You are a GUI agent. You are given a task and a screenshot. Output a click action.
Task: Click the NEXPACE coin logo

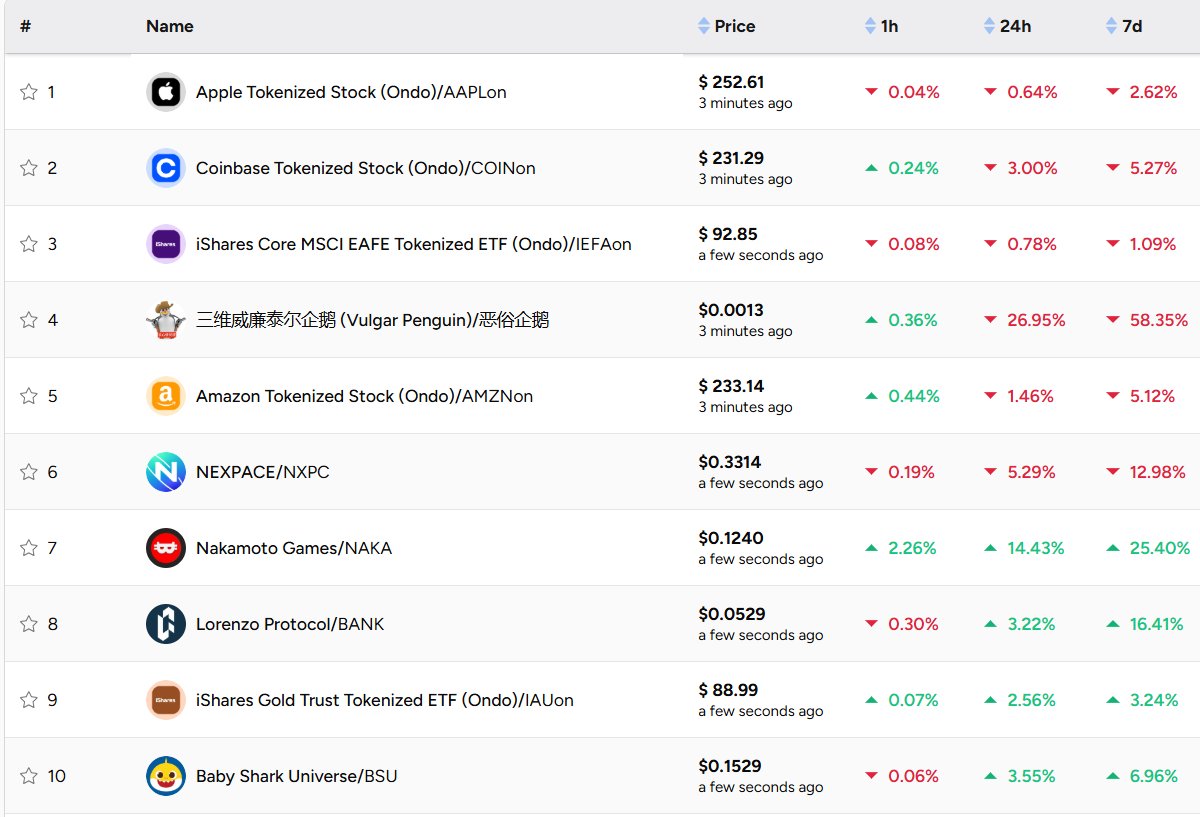pyautogui.click(x=165, y=472)
